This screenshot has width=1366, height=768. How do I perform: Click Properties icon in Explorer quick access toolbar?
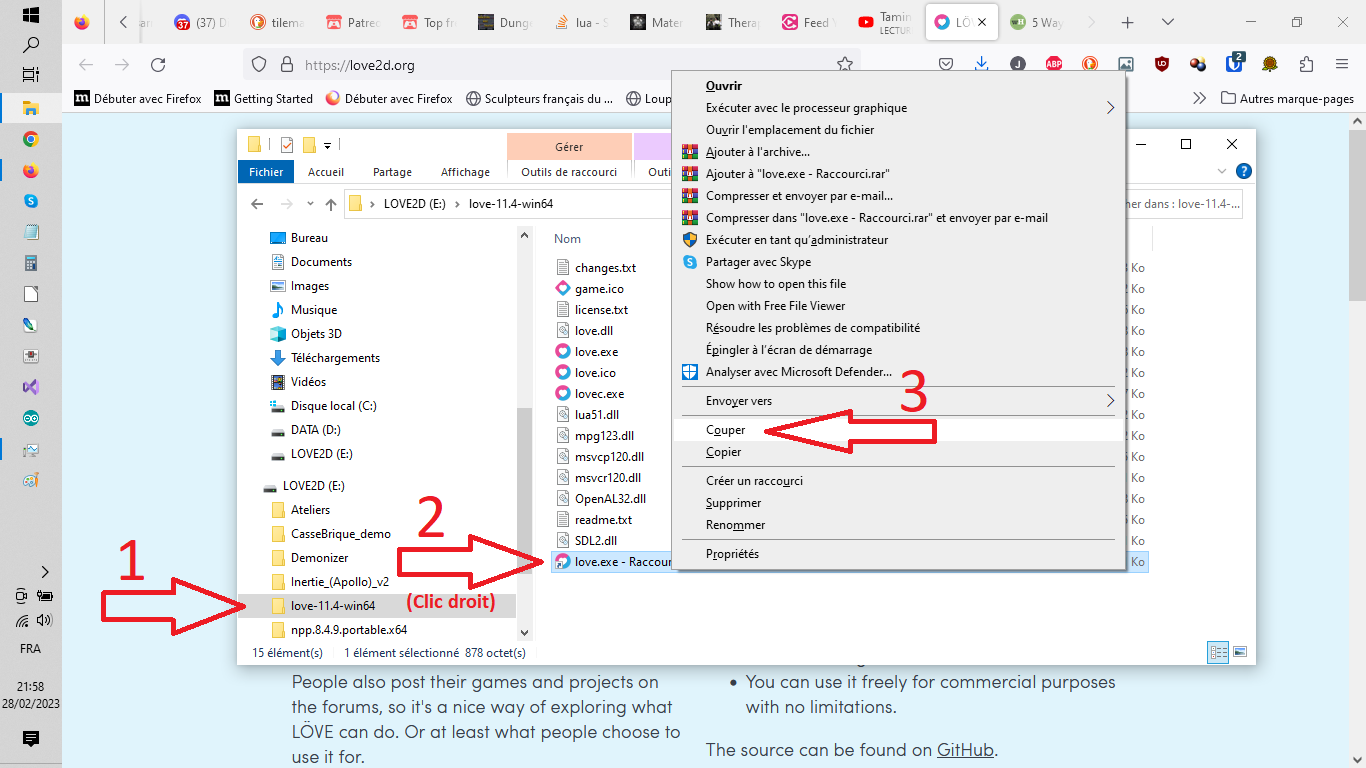[287, 144]
